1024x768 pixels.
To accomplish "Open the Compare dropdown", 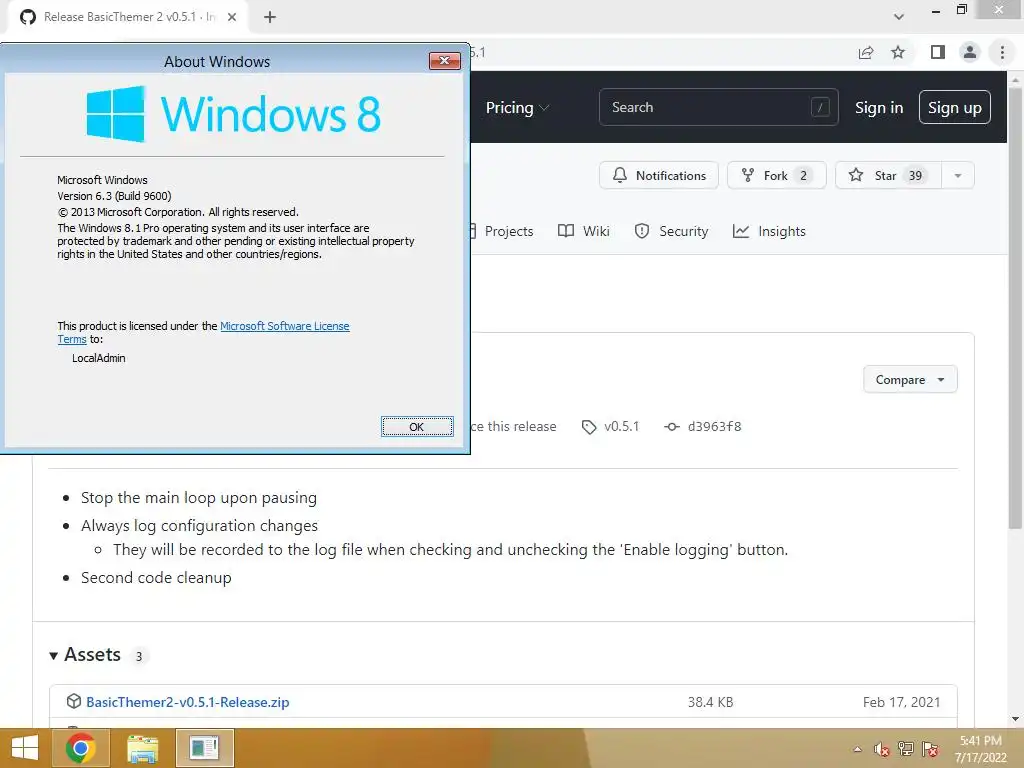I will click(x=910, y=379).
